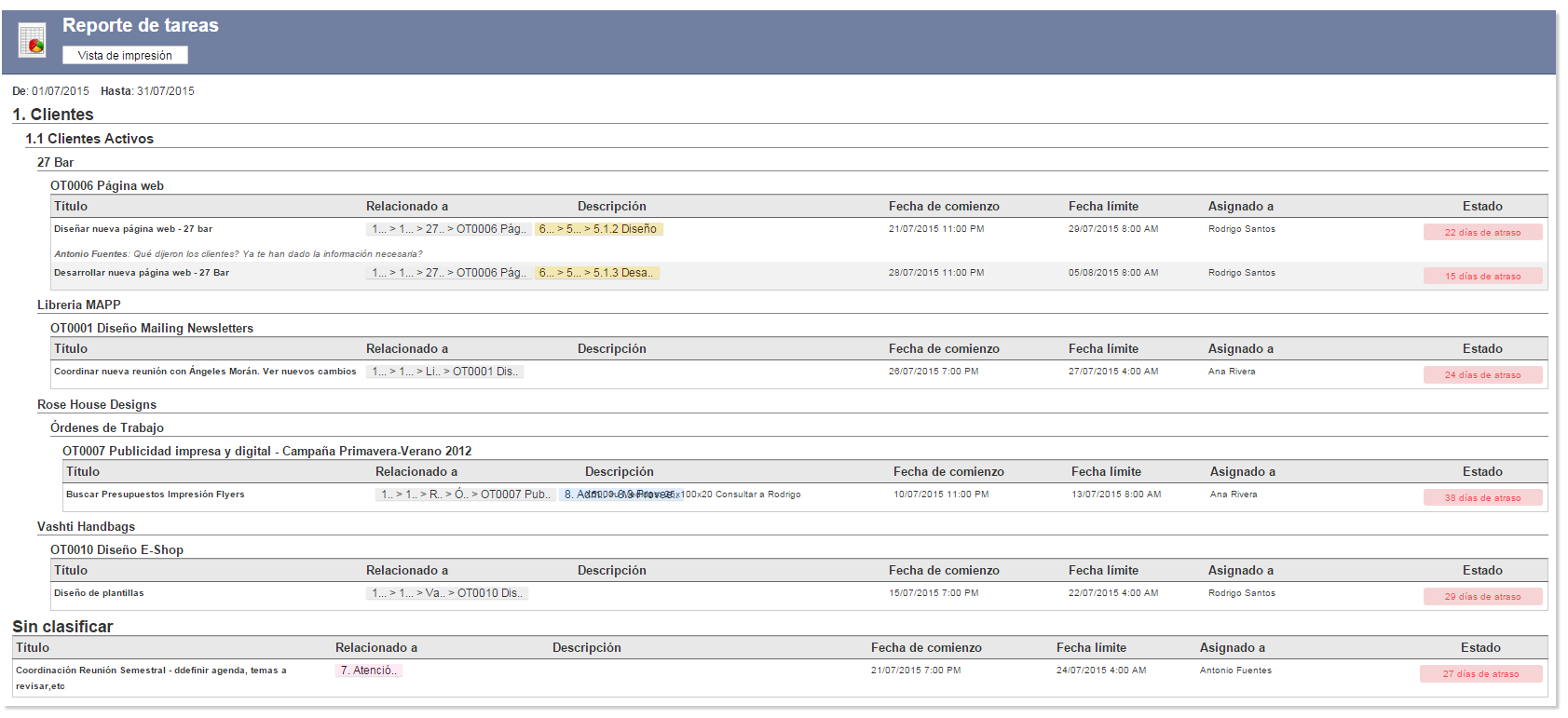1568x718 pixels.
Task: Open task Diseñar nueva página web - 27 bar
Action: tap(133, 229)
